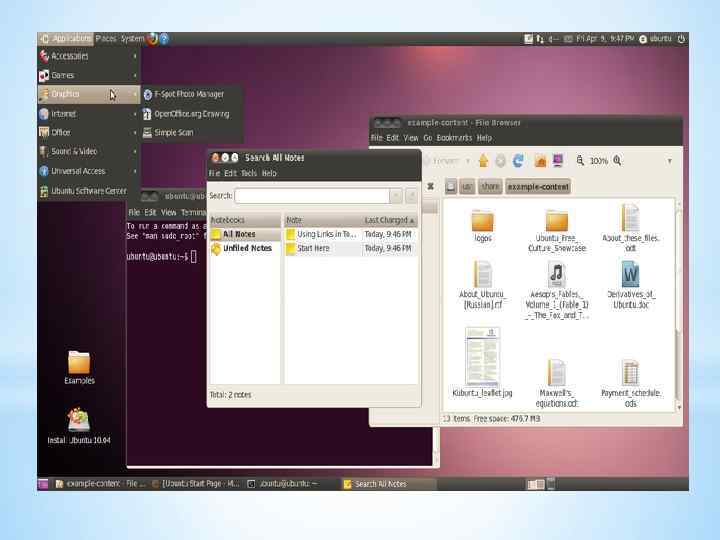
Task: Zoom out in File Browser toolbar
Action: (580, 160)
